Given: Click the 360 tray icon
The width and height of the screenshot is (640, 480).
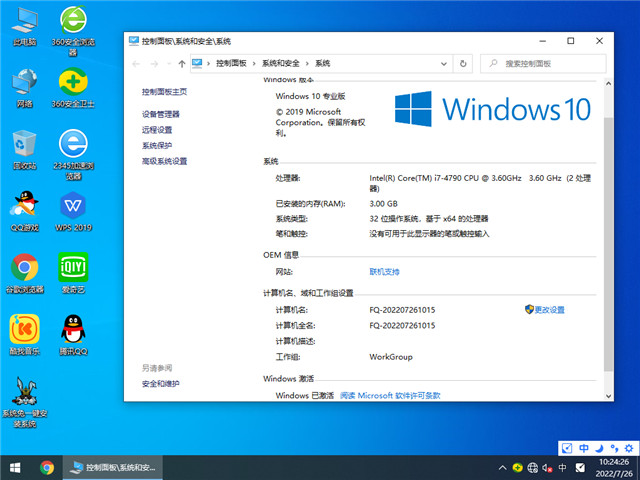Looking at the screenshot, I should pyautogui.click(x=518, y=467).
